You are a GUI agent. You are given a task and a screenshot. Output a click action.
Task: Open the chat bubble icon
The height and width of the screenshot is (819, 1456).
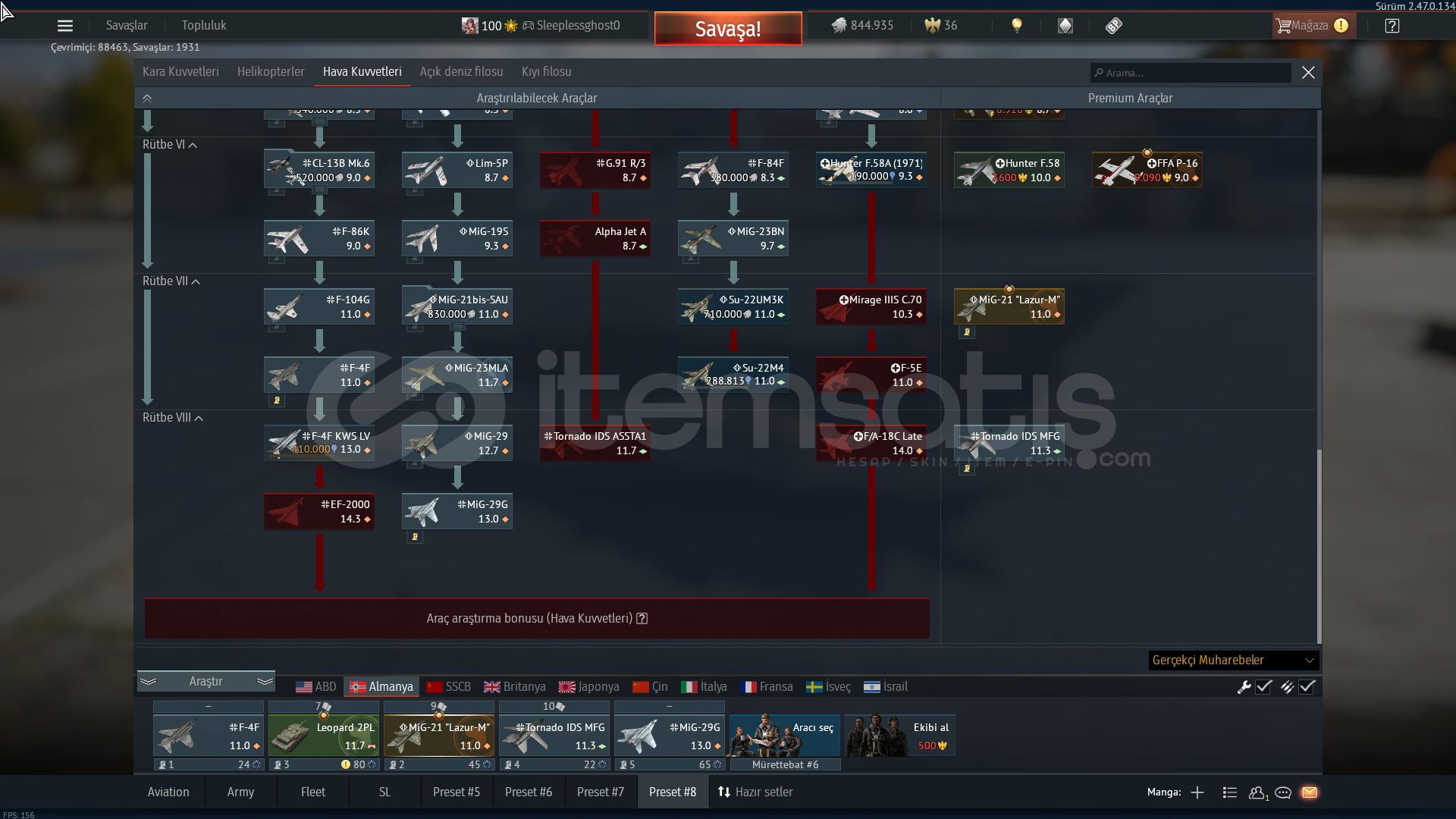(x=1283, y=792)
